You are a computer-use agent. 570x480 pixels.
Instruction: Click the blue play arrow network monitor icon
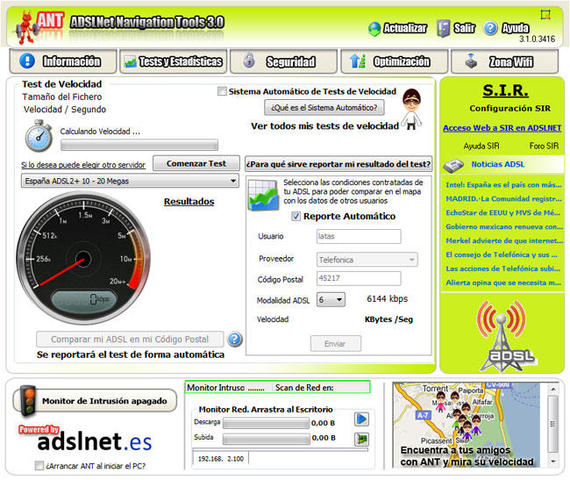pos(361,419)
